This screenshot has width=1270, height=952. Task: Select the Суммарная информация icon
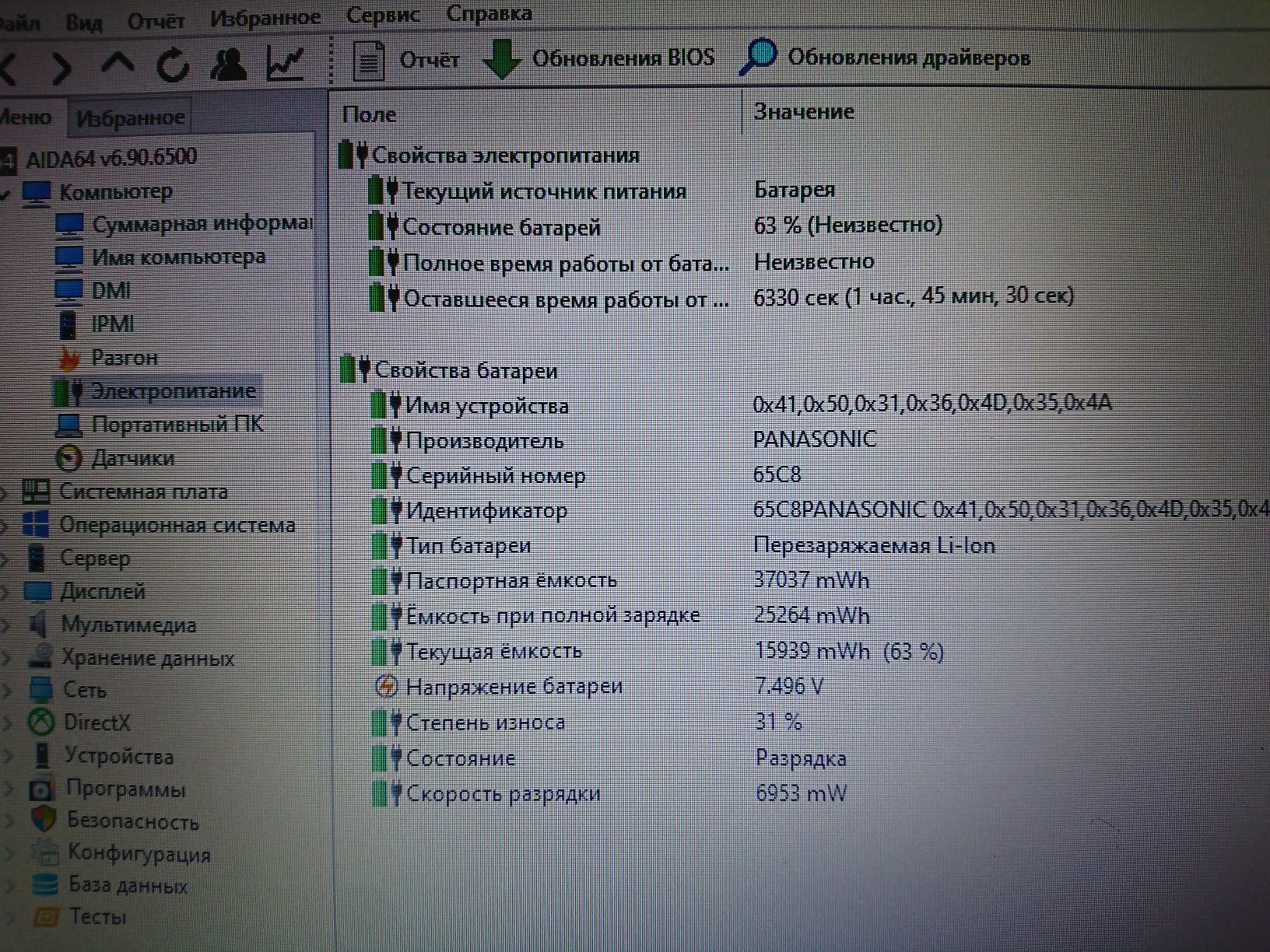[69, 226]
